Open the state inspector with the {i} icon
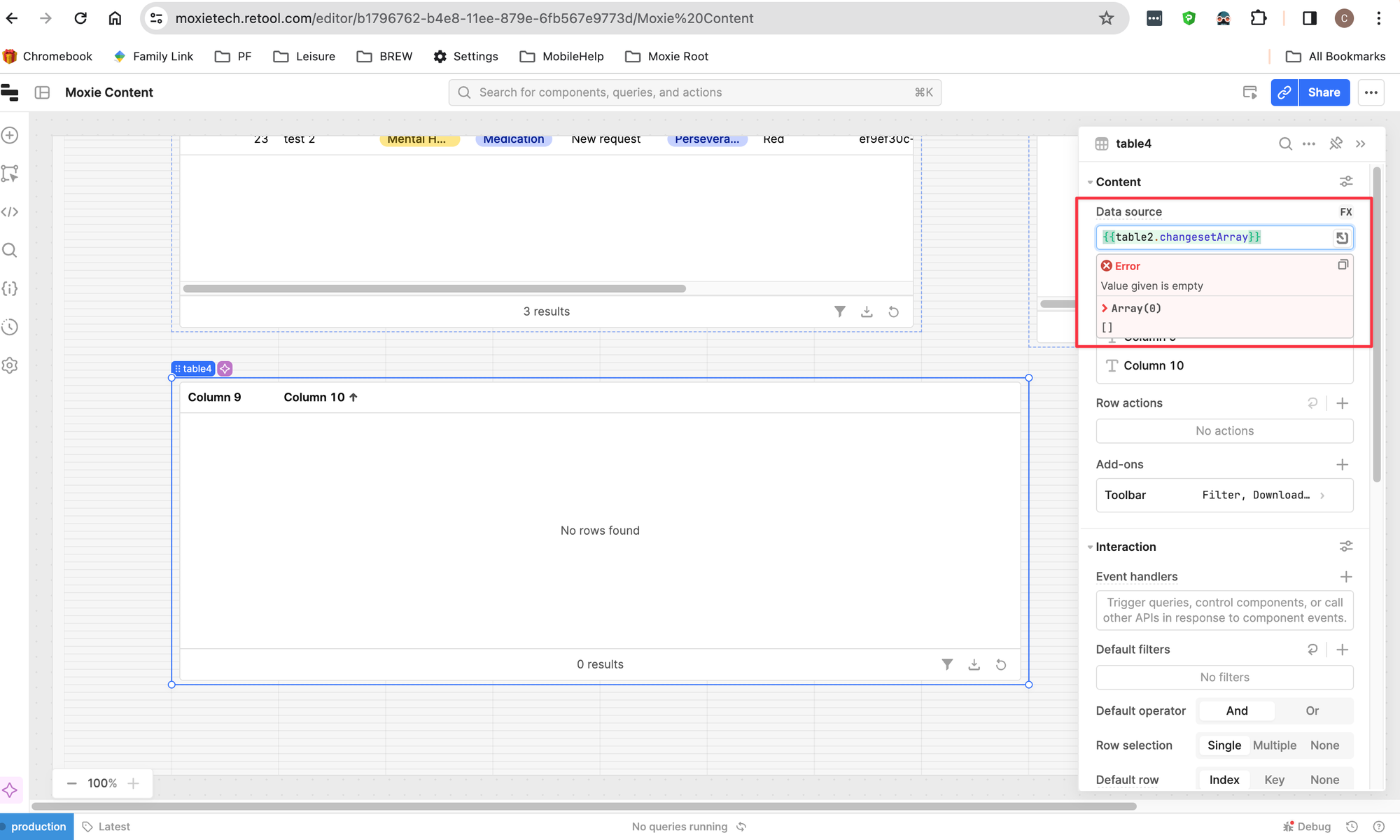Image resolution: width=1400 pixels, height=840 pixels. click(10, 288)
